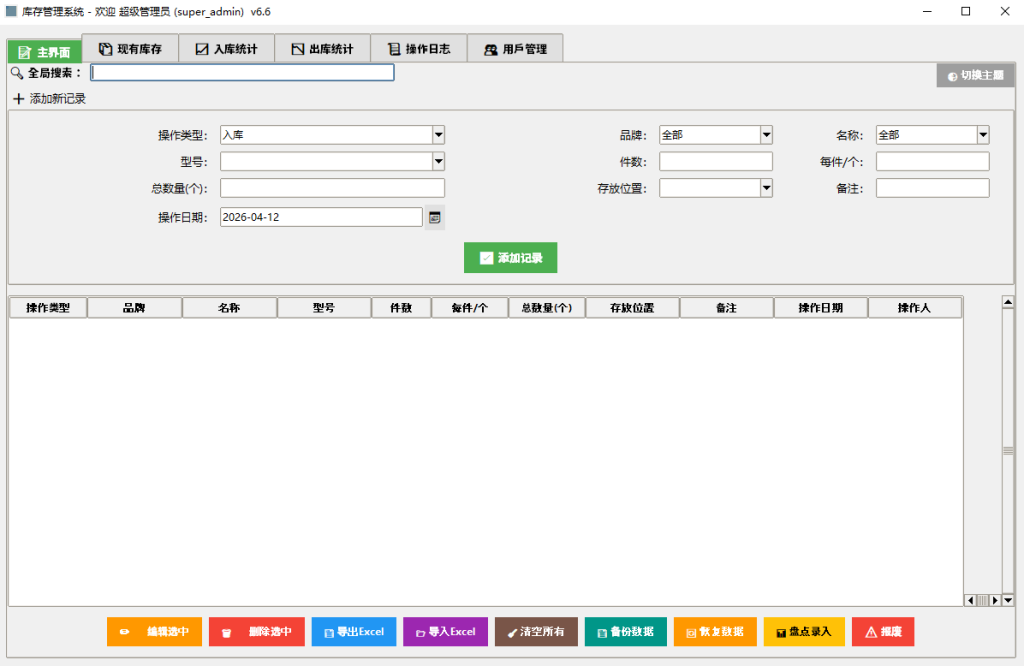Click the 操作日期 date field
Image resolution: width=1024 pixels, height=666 pixels.
(x=321, y=217)
